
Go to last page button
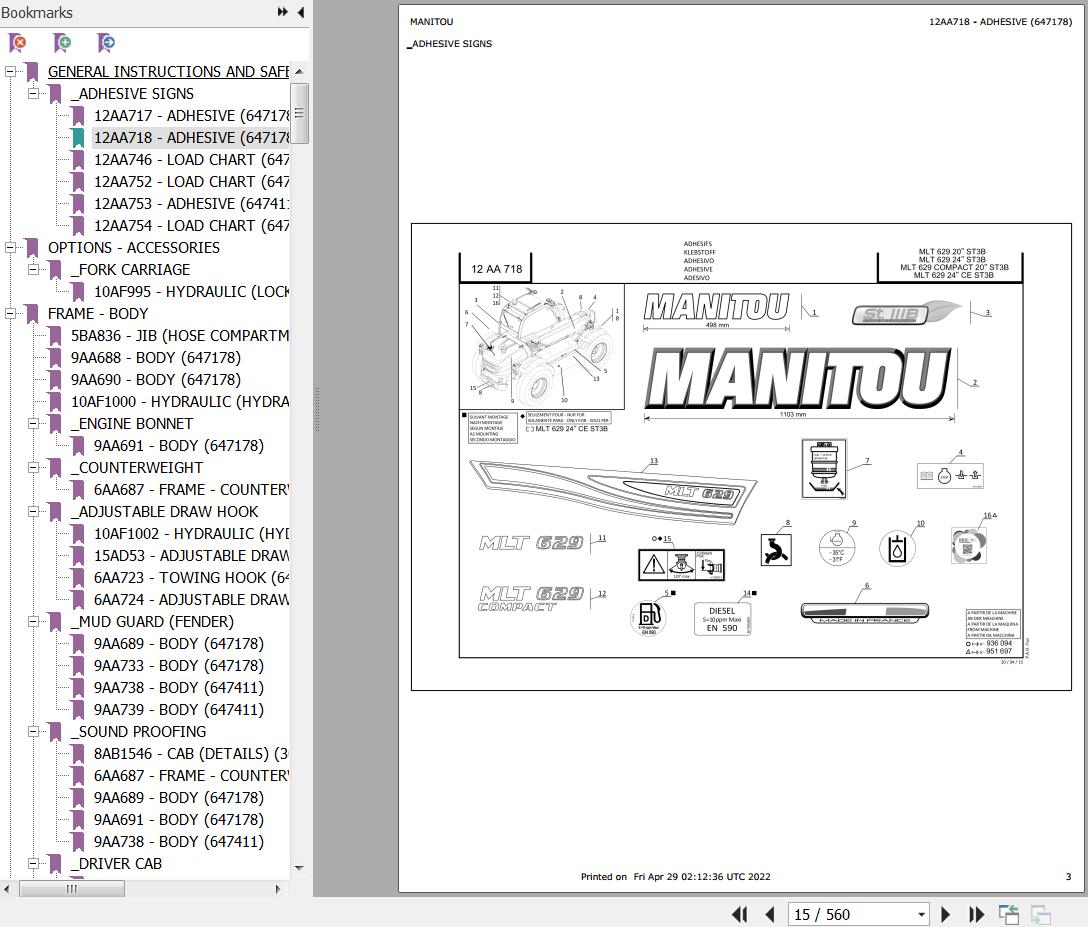pyautogui.click(x=976, y=915)
